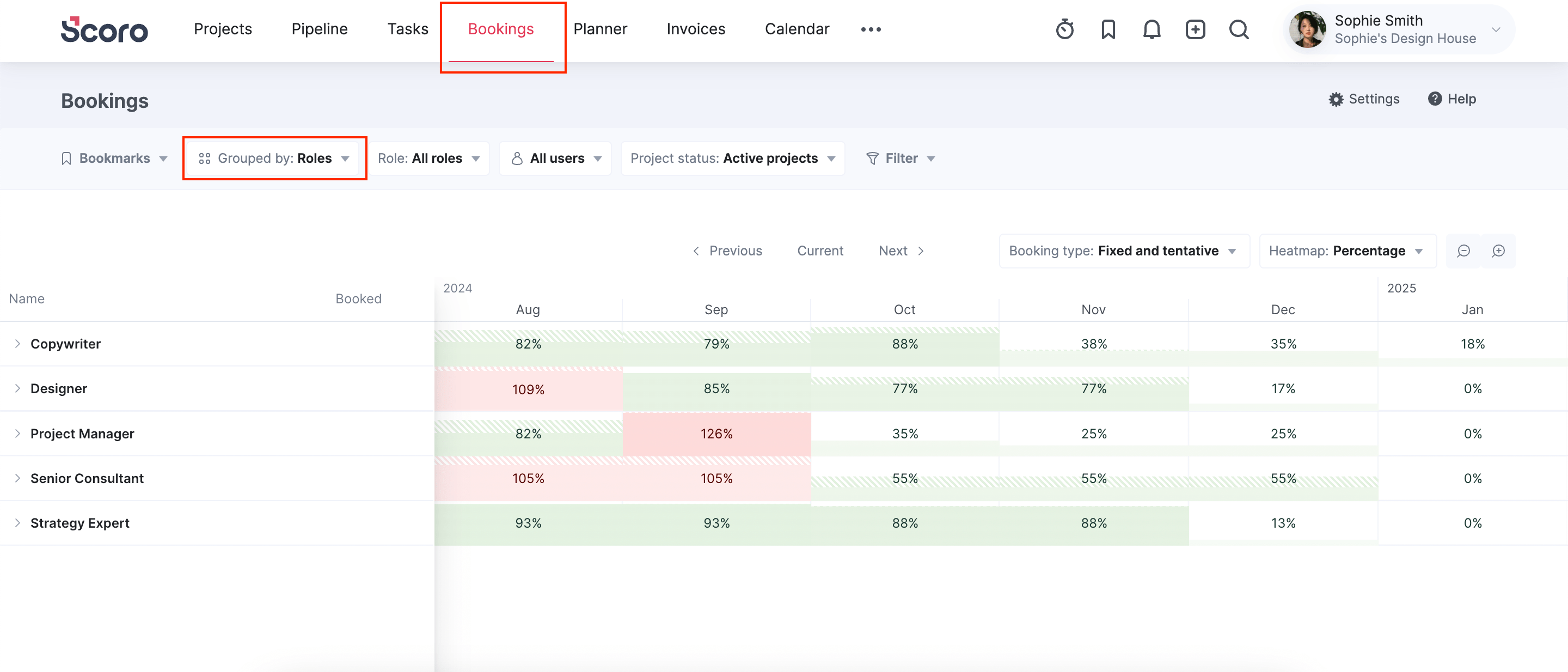Click the quick add plus icon

[x=1195, y=29]
